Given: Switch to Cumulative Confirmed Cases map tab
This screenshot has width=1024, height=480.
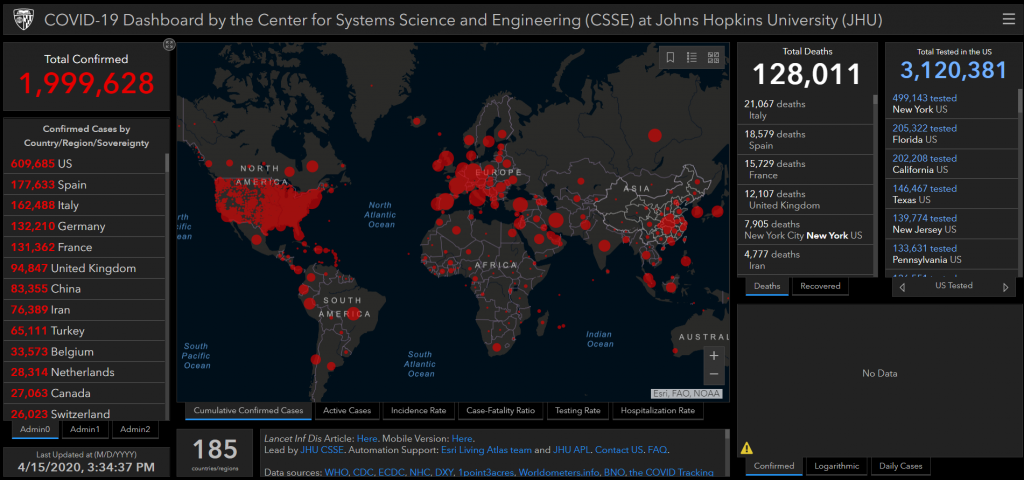Looking at the screenshot, I should point(248,411).
